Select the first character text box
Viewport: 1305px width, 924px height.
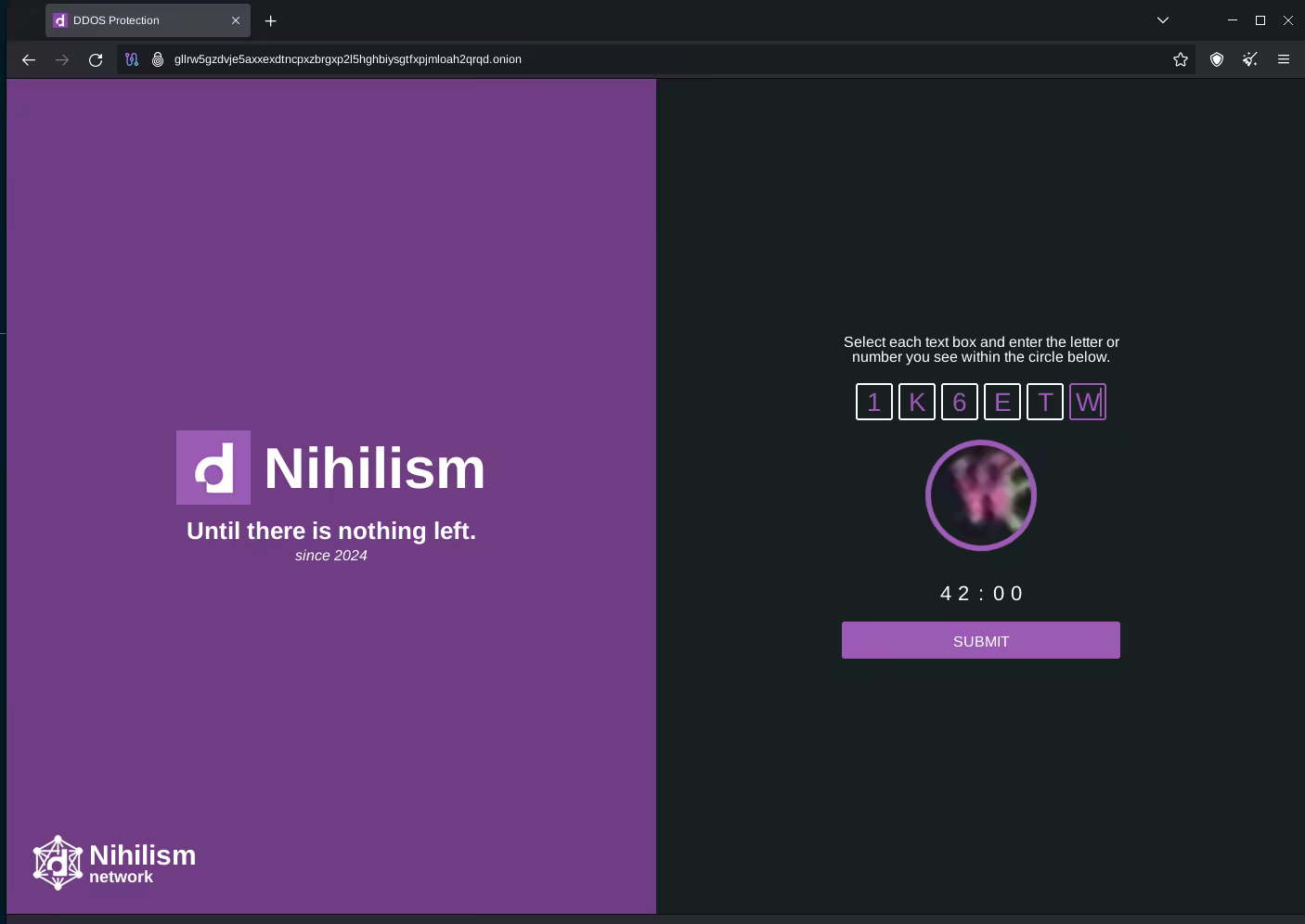coord(873,402)
